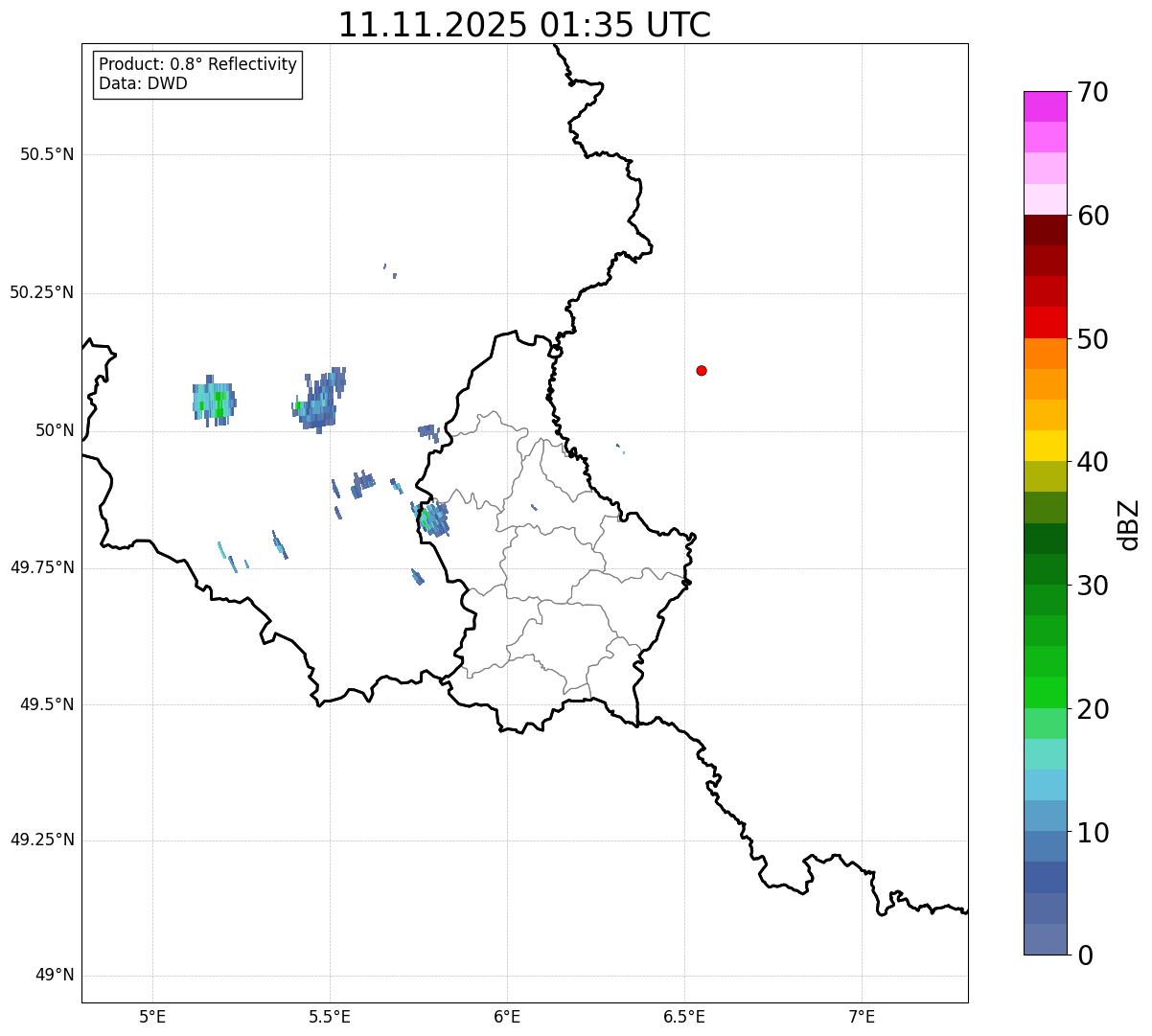Click the '7°E' longitude label
This screenshot has width=1152, height=1036.
click(x=863, y=1016)
